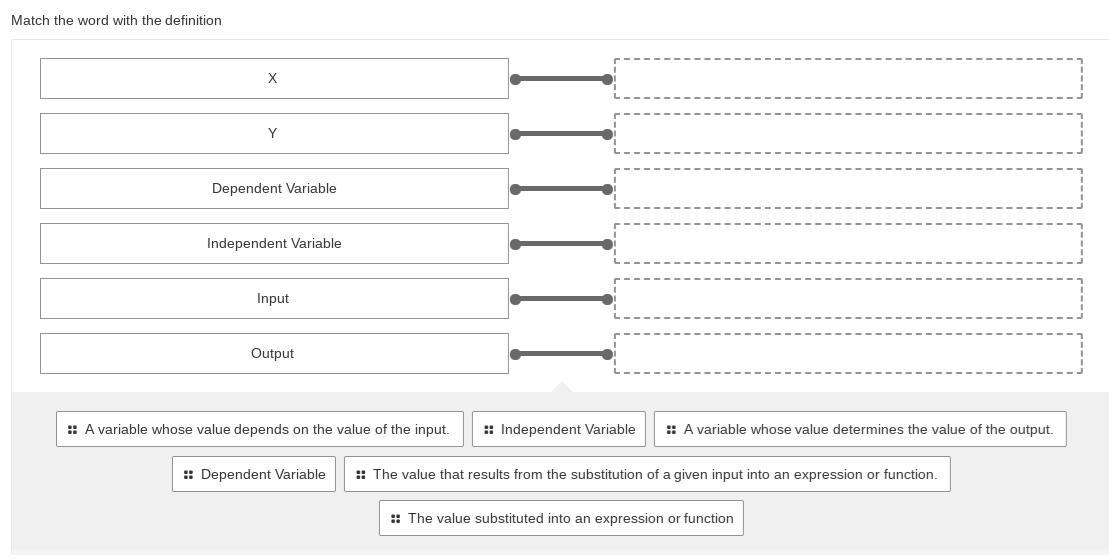Click drag handle icon on 'Independent Variable' chip

tap(488, 430)
